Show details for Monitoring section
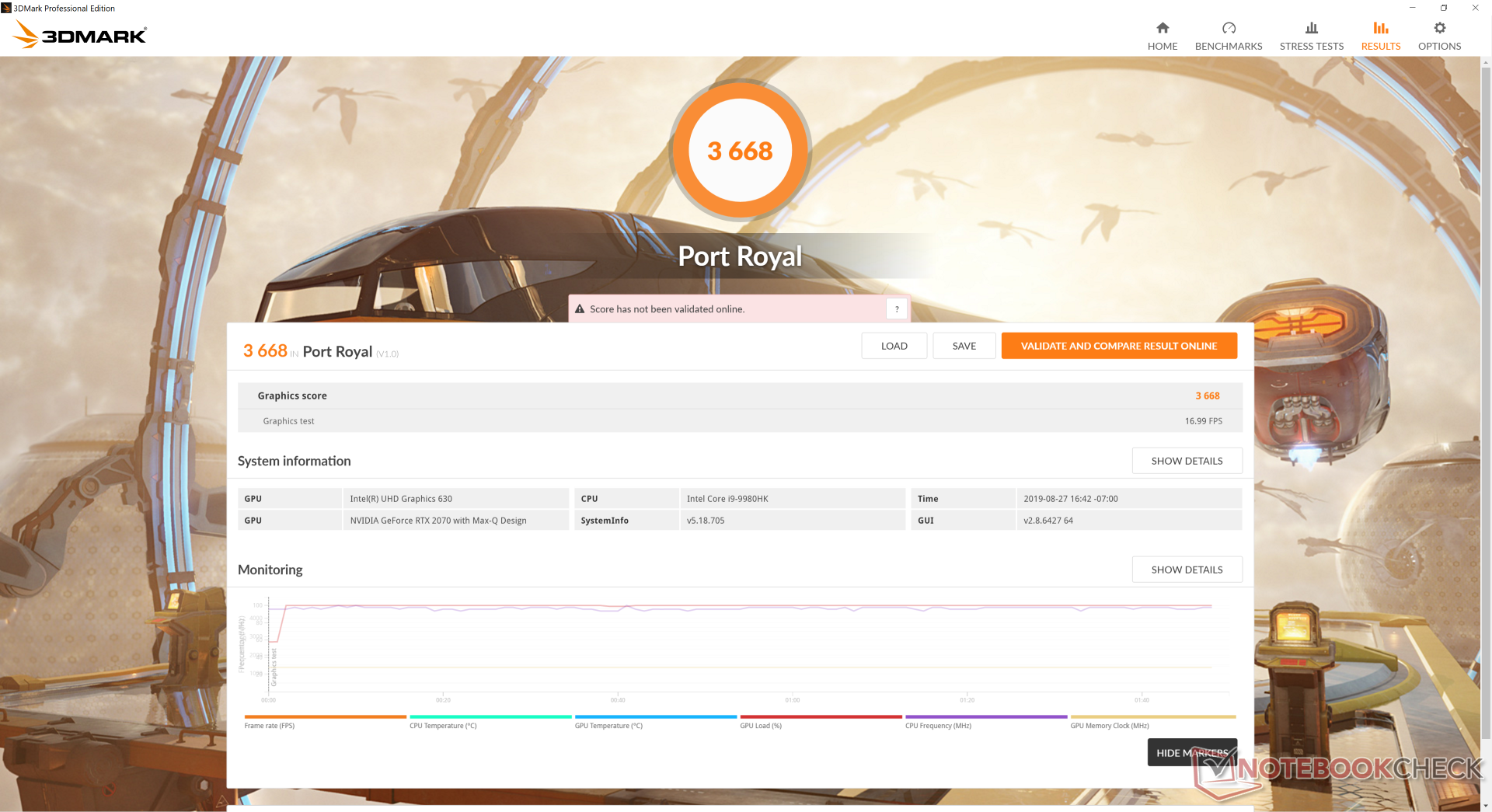The width and height of the screenshot is (1492, 812). [1187, 570]
